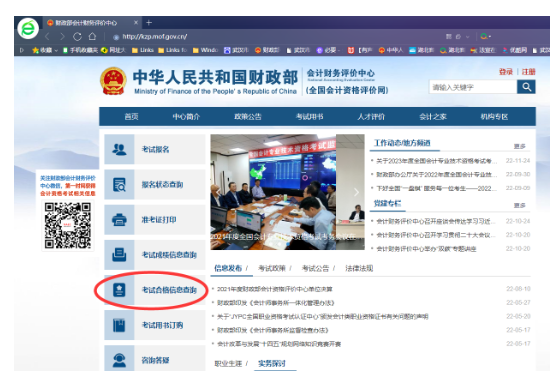The image size is (557, 384).
Task: Open the 必要 bookmark
Action: pyautogui.click(x=327, y=50)
